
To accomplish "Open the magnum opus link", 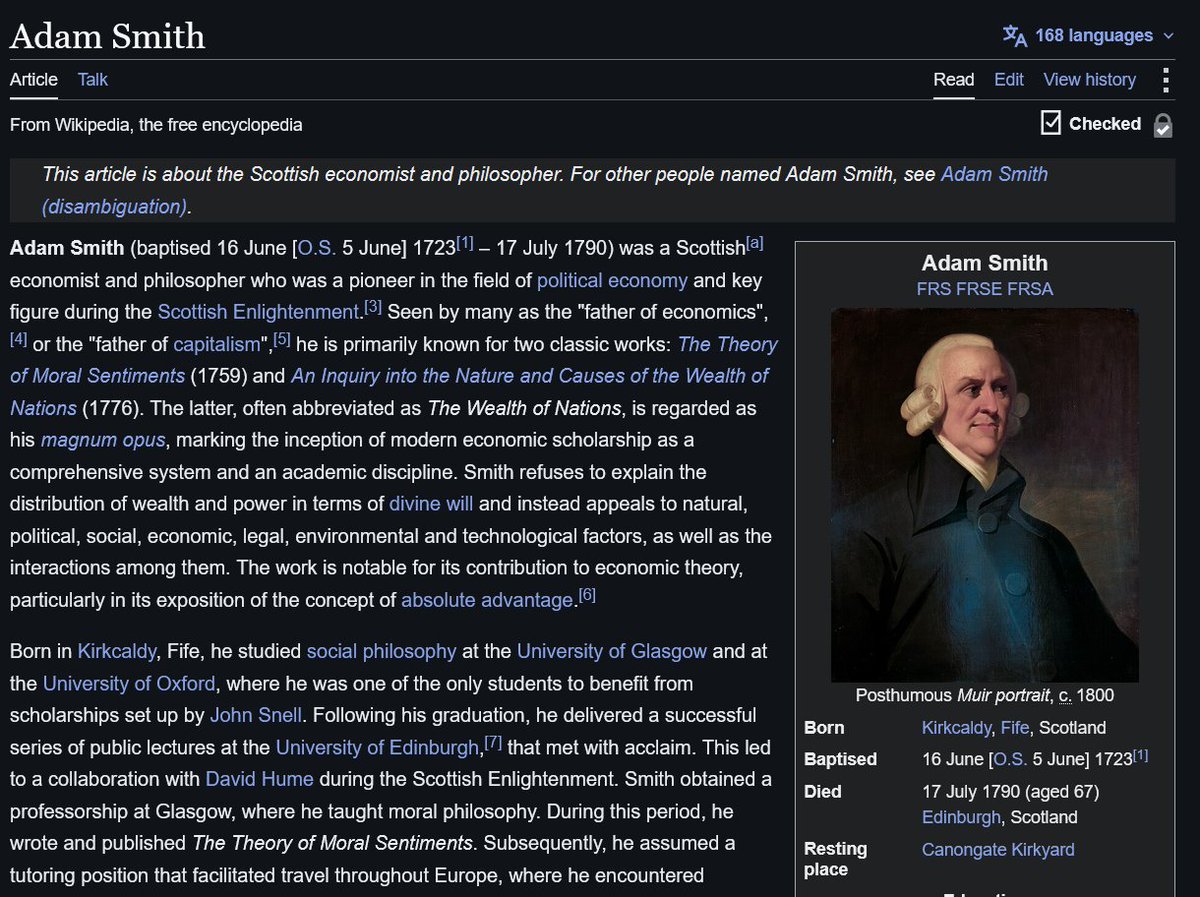I will (x=103, y=440).
